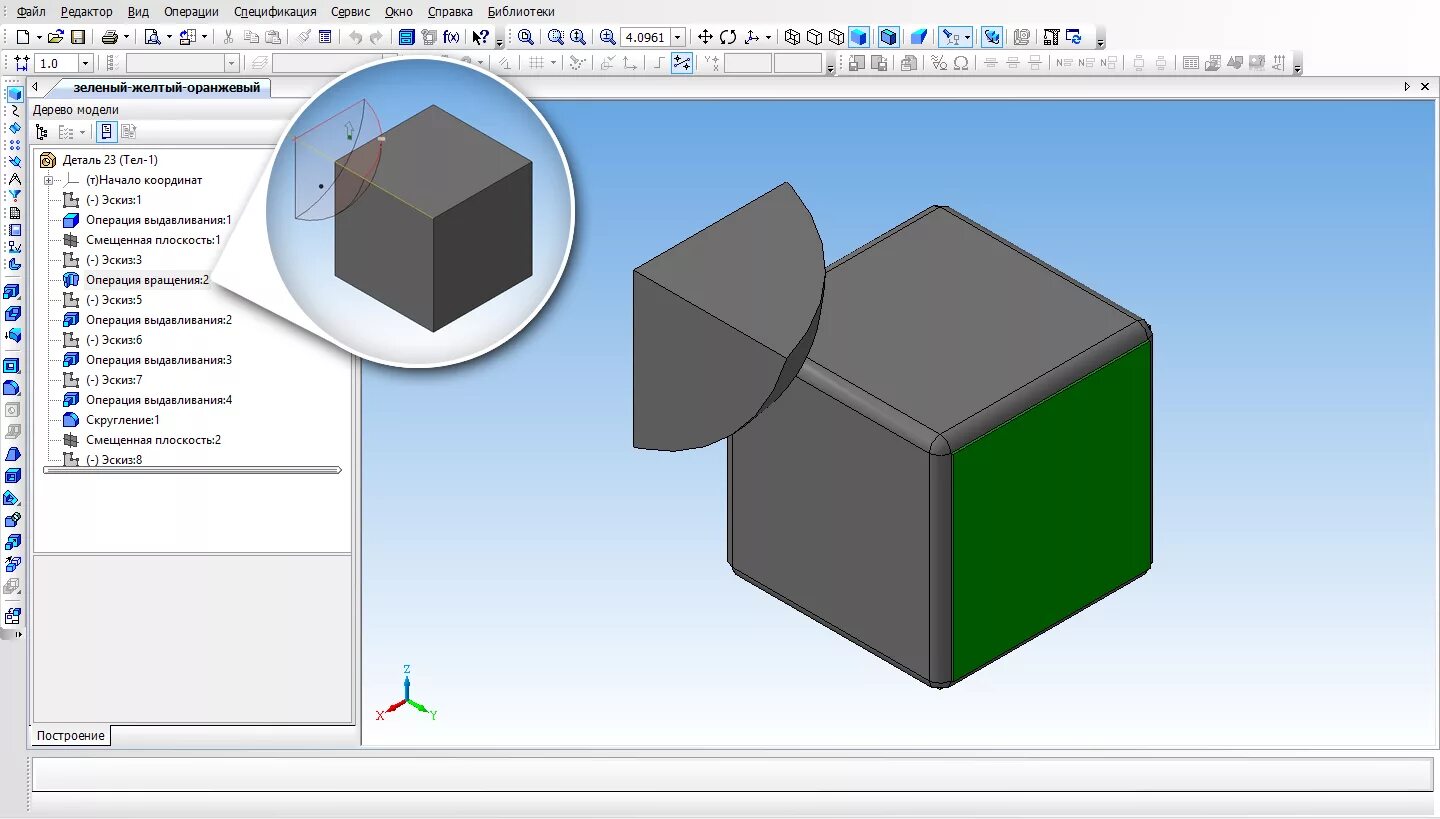Switch to wireframe display mode
Screen dimensions: 1440x819
(792, 37)
